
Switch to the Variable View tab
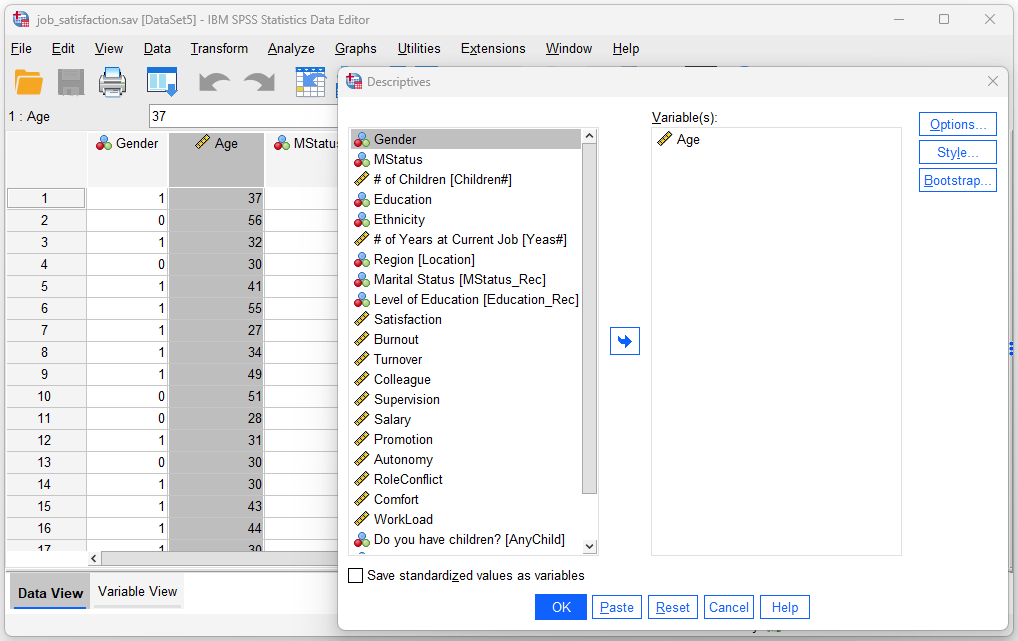pyautogui.click(x=137, y=592)
